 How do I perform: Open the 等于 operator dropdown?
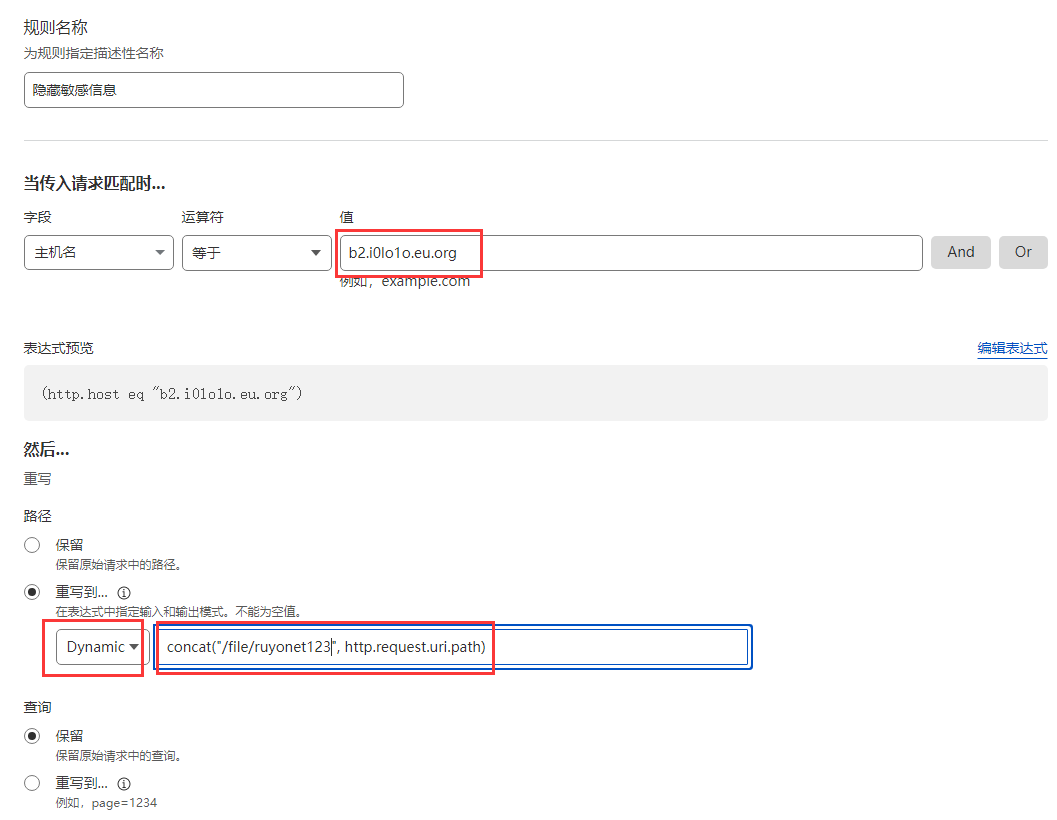coord(256,253)
